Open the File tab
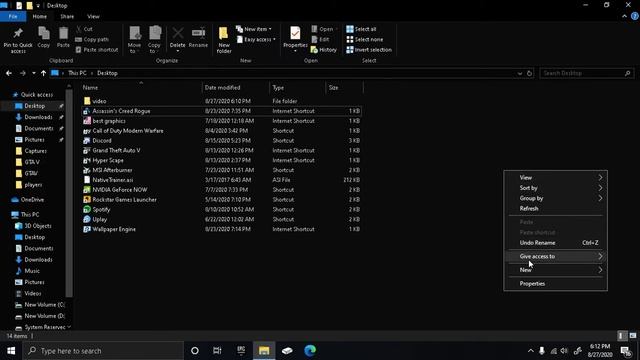 13,16
